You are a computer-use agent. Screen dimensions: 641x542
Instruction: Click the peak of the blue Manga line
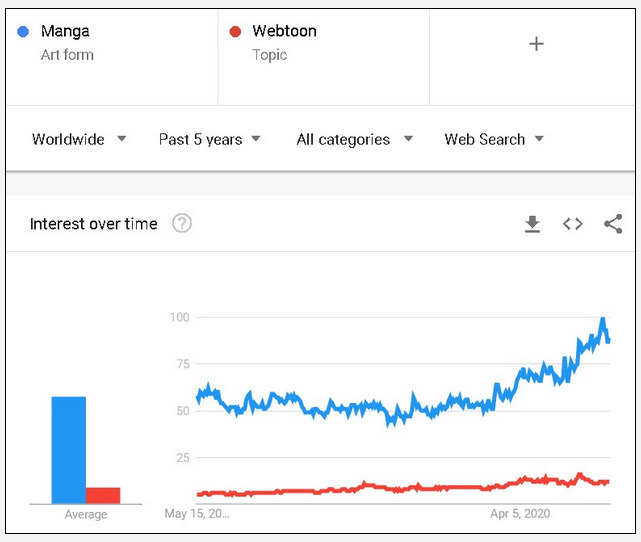click(x=603, y=320)
